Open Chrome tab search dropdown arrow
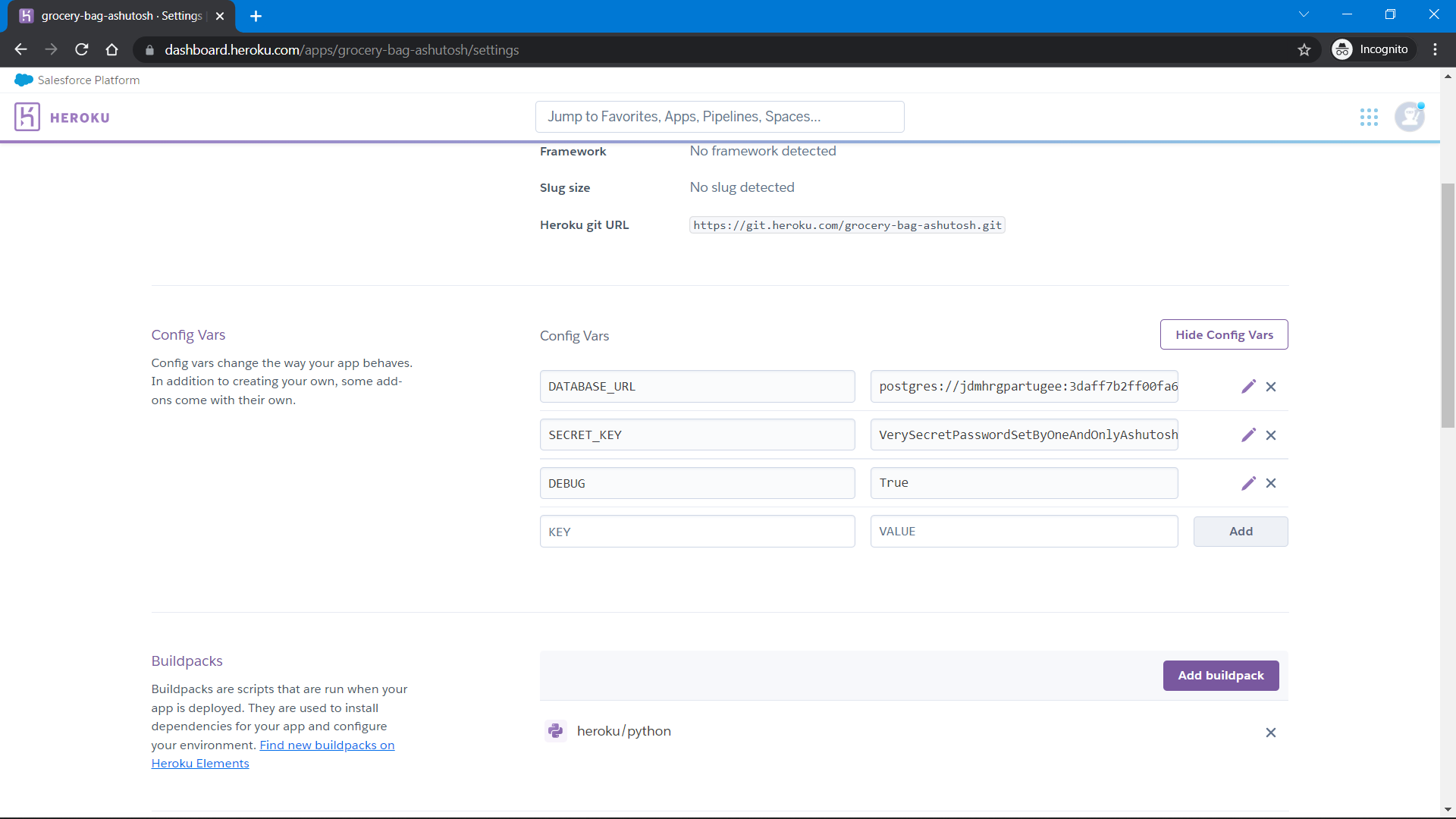Viewport: 1456px width, 819px height. pyautogui.click(x=1304, y=14)
